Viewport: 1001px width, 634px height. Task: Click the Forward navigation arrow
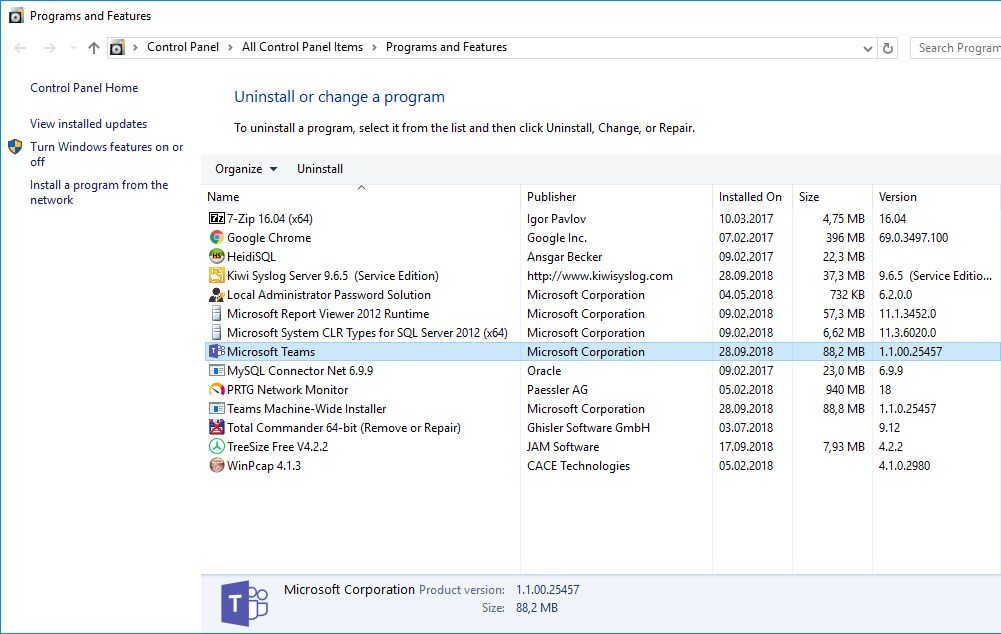pos(50,48)
